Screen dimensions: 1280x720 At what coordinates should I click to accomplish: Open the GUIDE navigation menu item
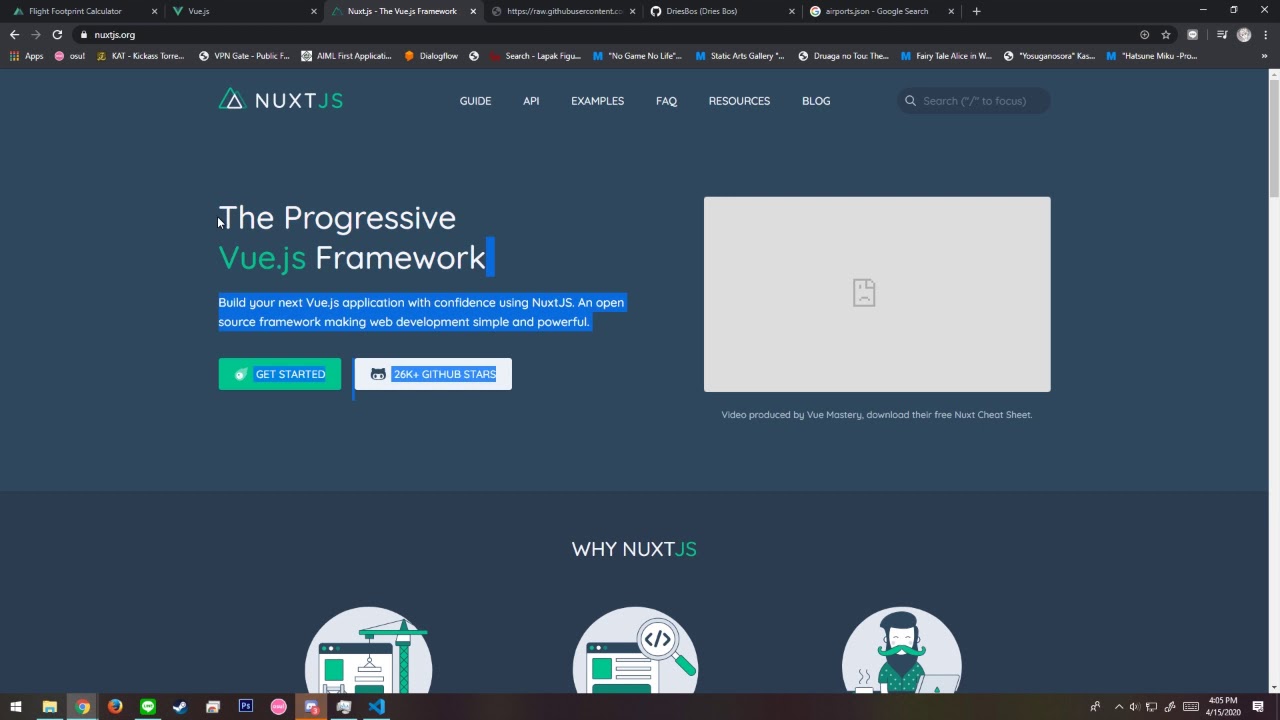tap(475, 101)
